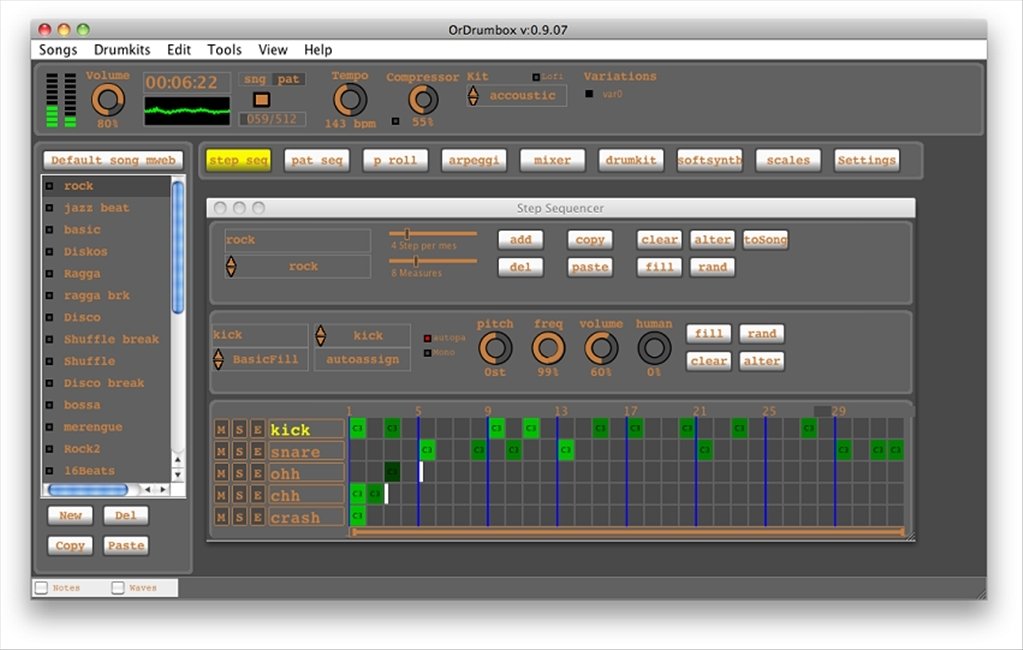Check the Waves checkbox
Image resolution: width=1023 pixels, height=650 pixels.
118,588
